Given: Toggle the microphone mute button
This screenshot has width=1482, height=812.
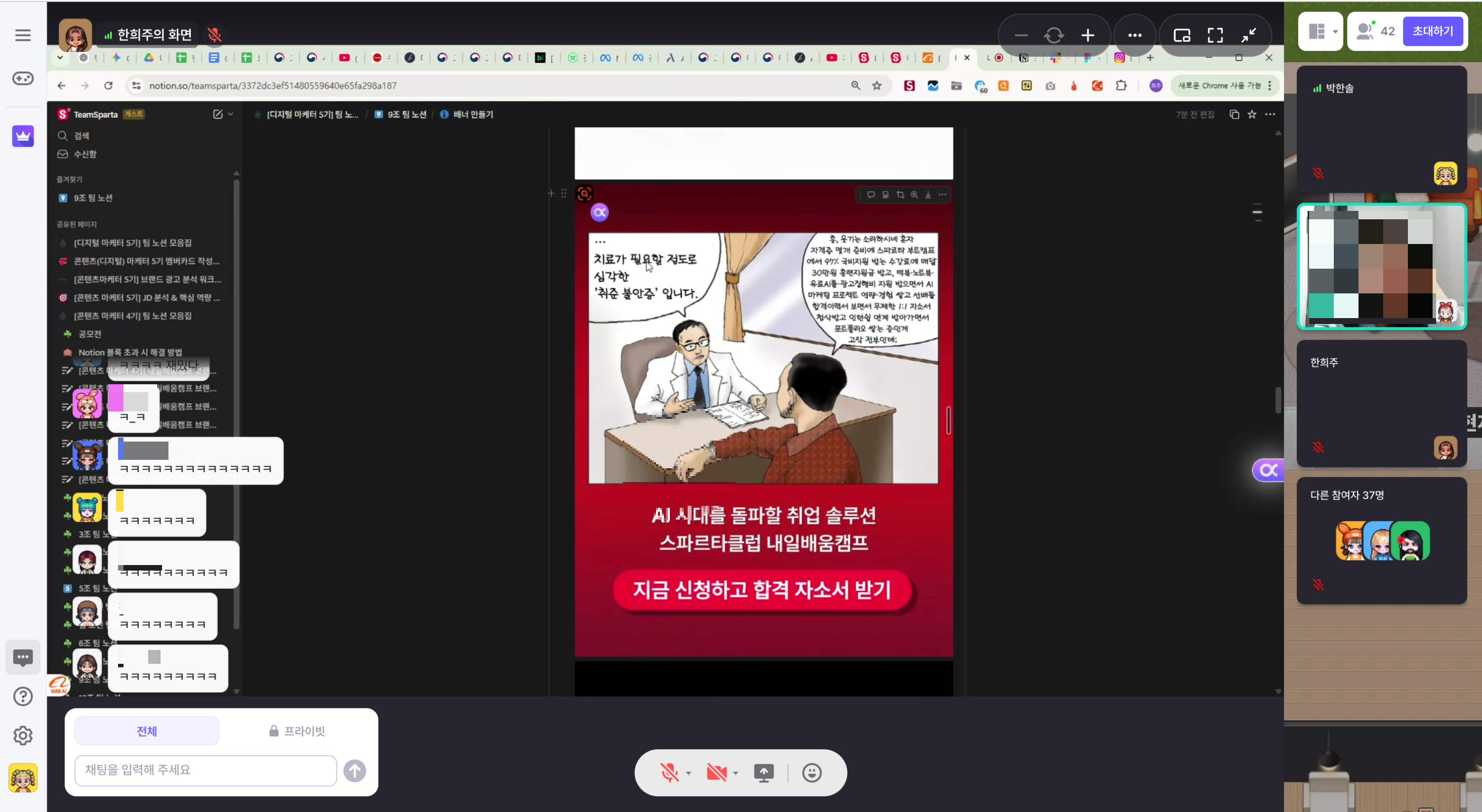Looking at the screenshot, I should click(x=669, y=772).
